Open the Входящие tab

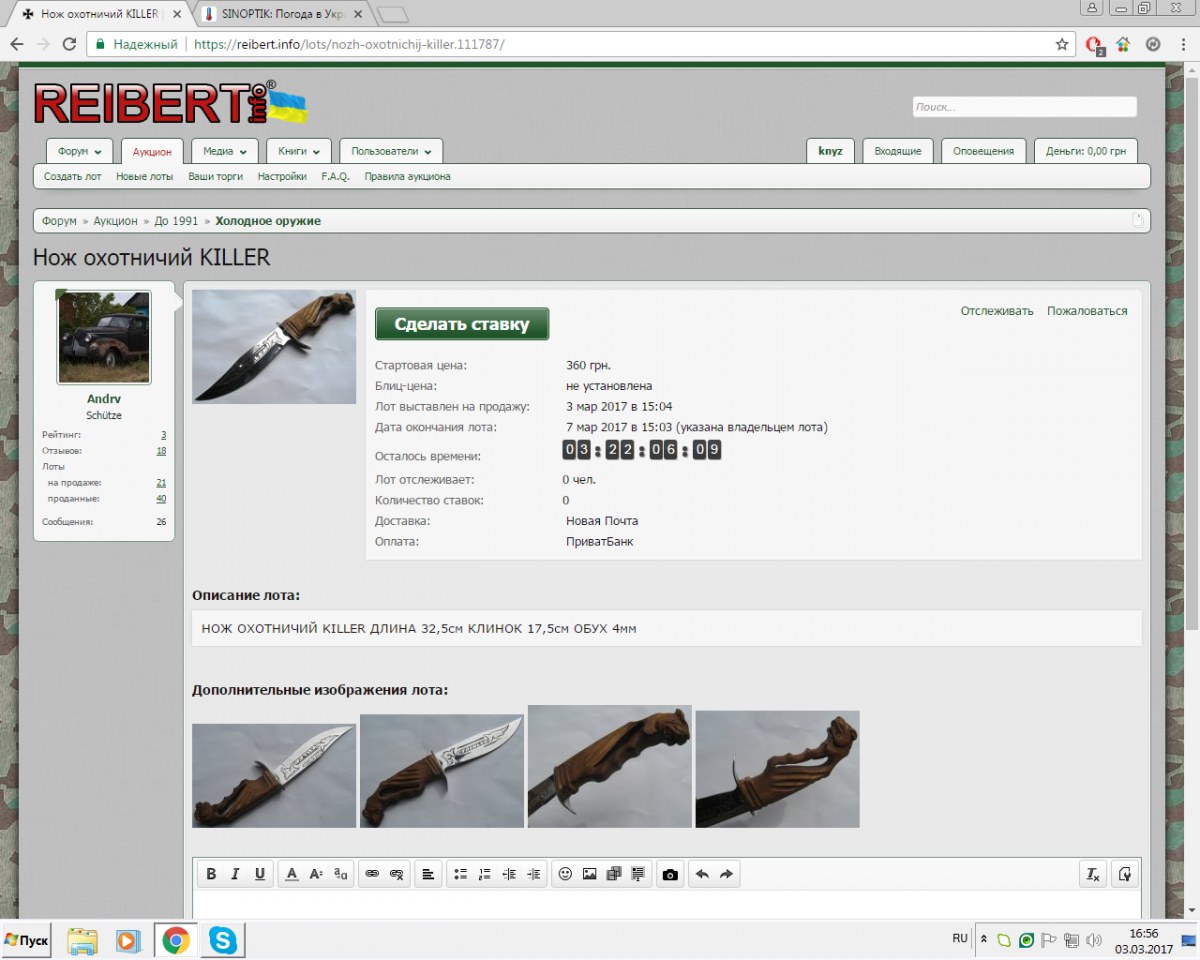897,152
